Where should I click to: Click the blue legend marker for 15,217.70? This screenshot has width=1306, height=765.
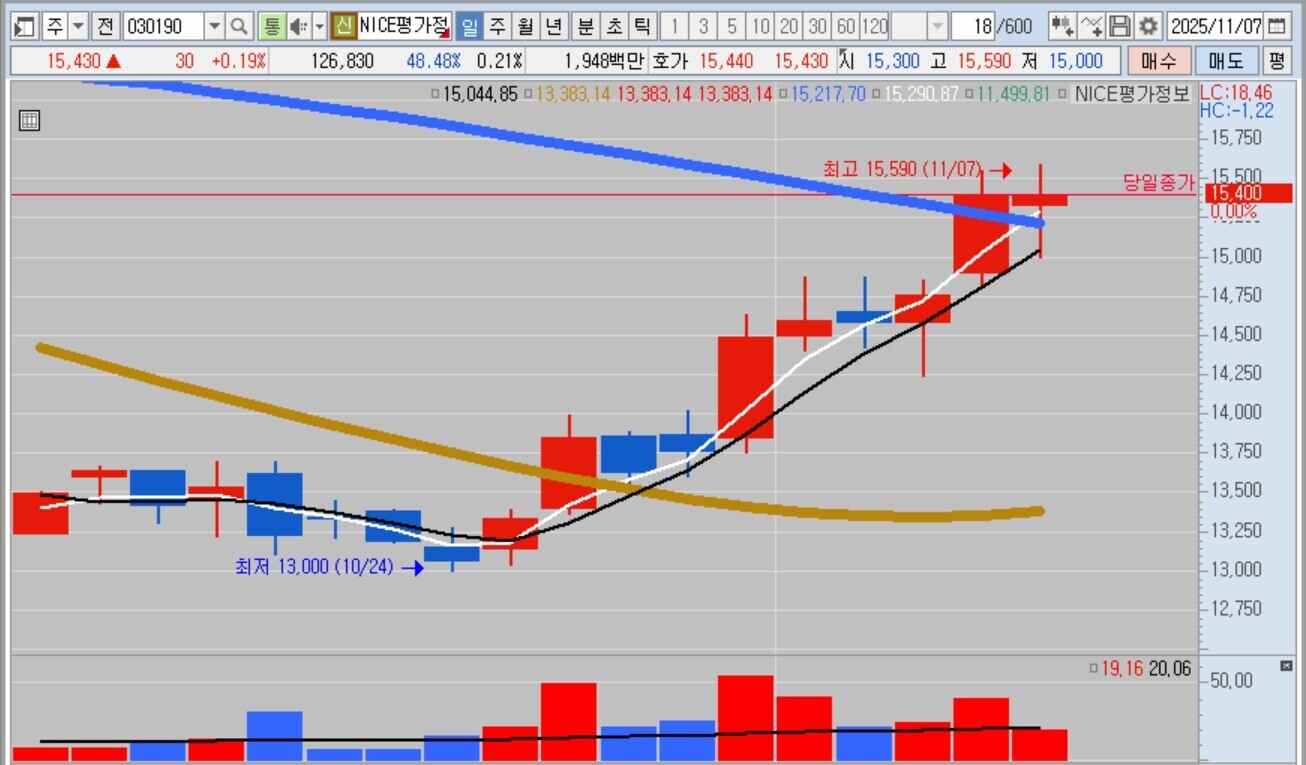[x=784, y=95]
